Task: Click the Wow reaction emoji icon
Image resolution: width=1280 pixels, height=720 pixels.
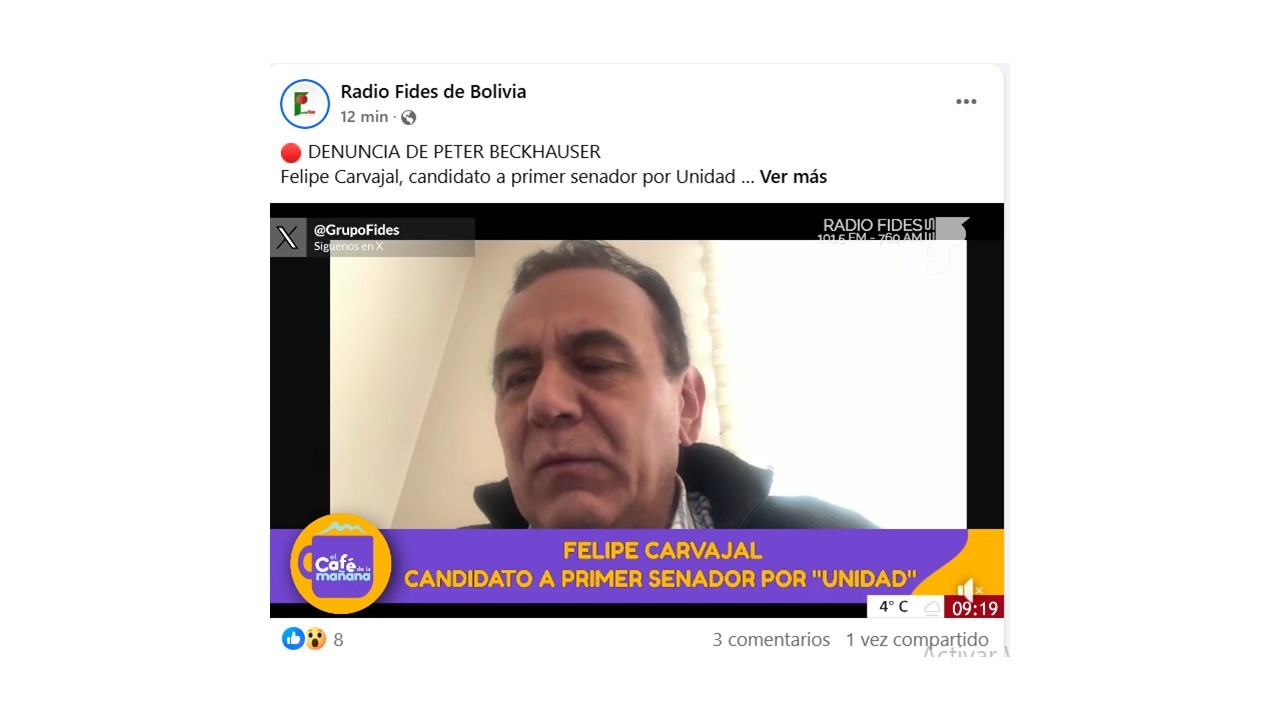Action: (315, 639)
